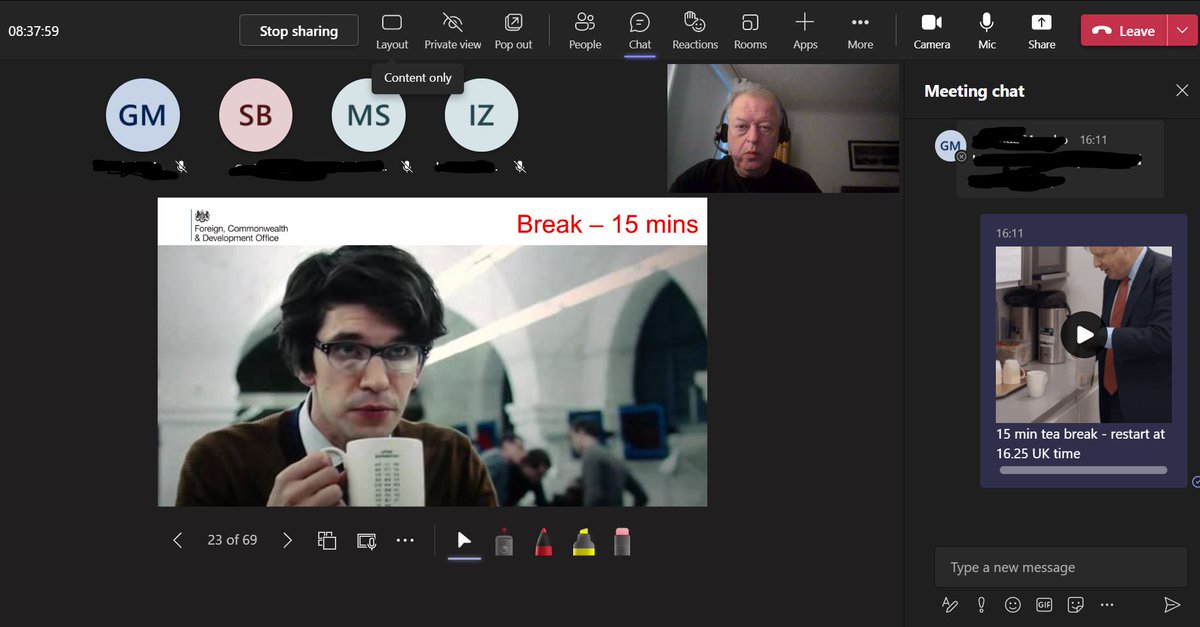The width and height of the screenshot is (1200, 627).
Task: Click the shared slide image
Action: pyautogui.click(x=432, y=352)
